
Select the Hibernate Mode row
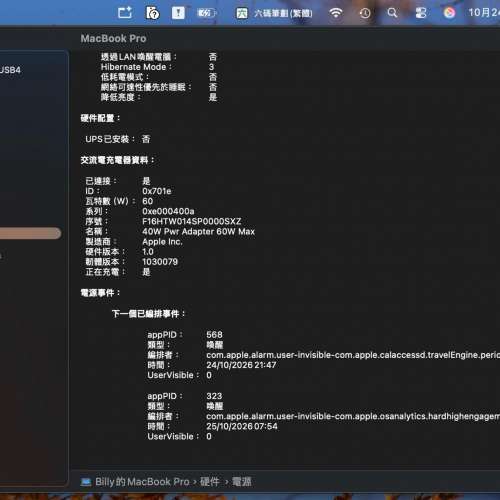(158, 67)
